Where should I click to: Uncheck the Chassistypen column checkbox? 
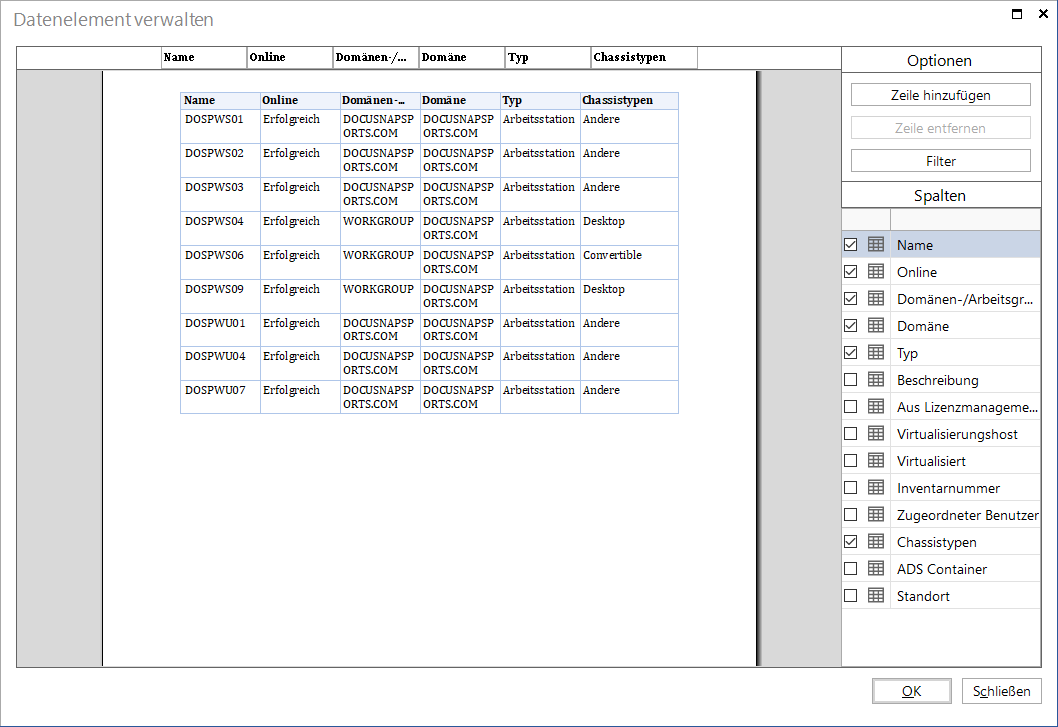[850, 541]
